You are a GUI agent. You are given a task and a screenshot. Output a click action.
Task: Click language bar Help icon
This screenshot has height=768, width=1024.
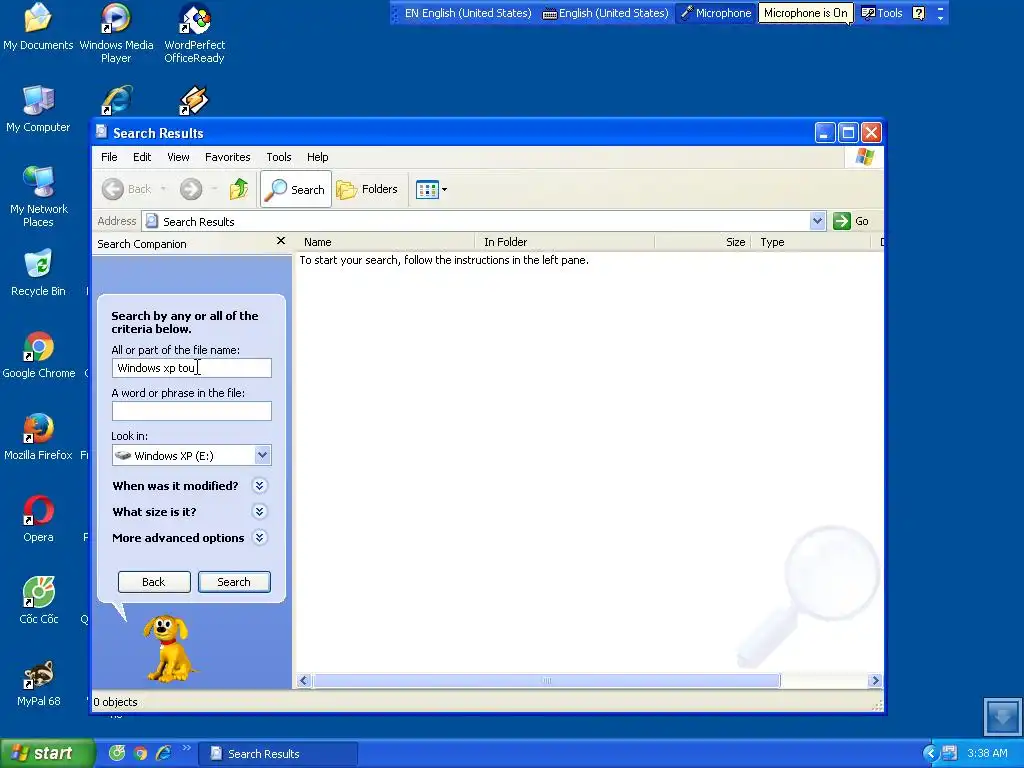click(x=918, y=13)
